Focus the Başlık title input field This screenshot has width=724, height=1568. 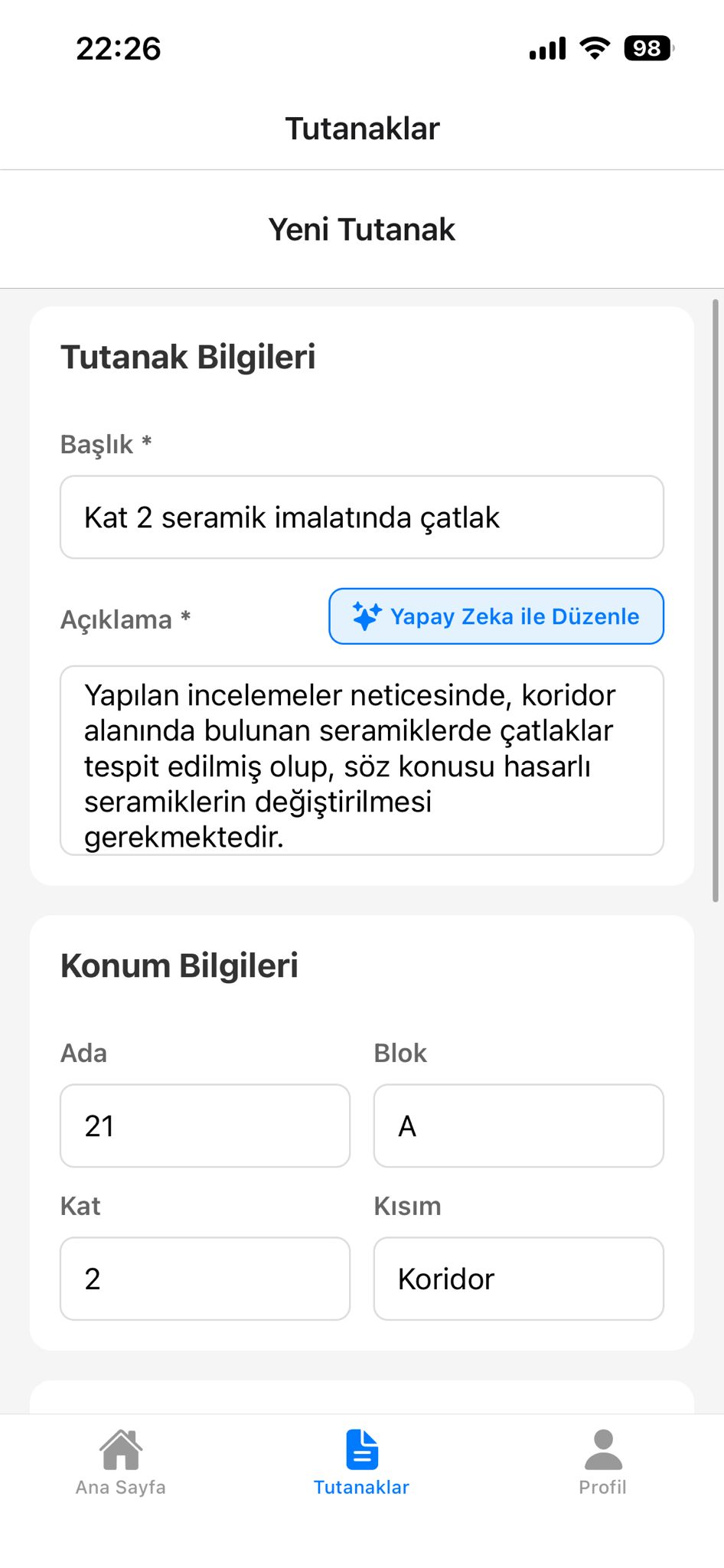[x=362, y=518]
